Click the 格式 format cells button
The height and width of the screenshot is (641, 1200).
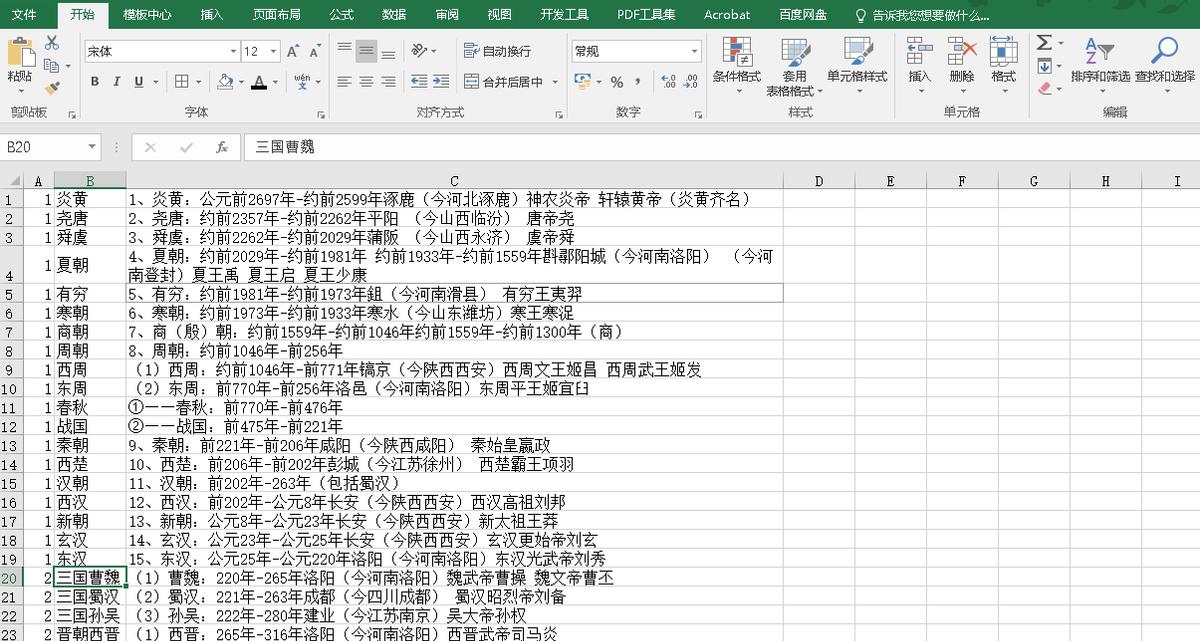pos(1003,66)
